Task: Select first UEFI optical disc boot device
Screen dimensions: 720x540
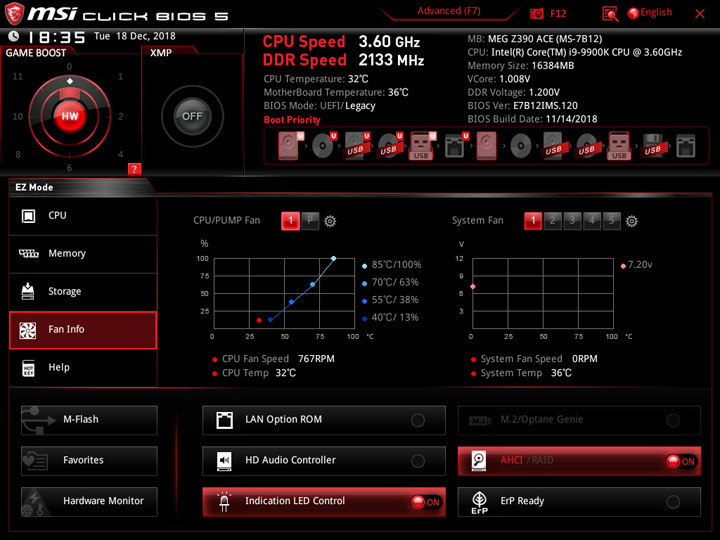Action: click(323, 146)
